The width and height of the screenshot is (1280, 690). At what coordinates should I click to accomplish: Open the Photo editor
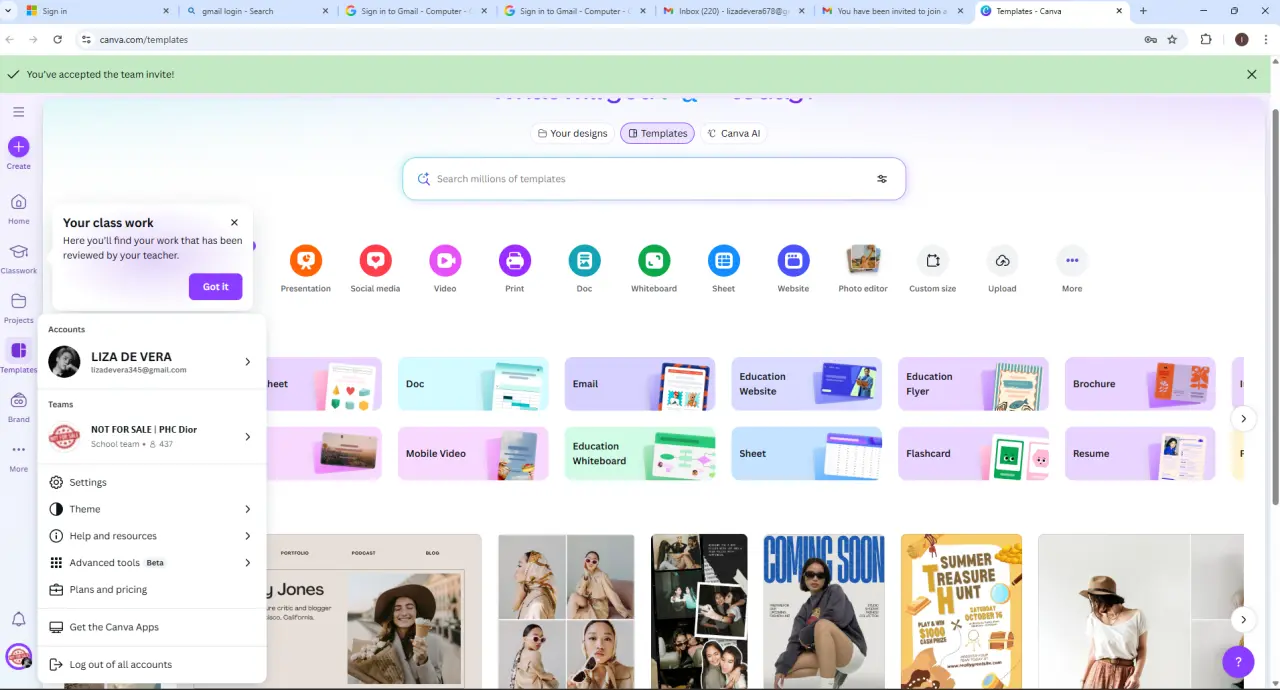point(863,269)
